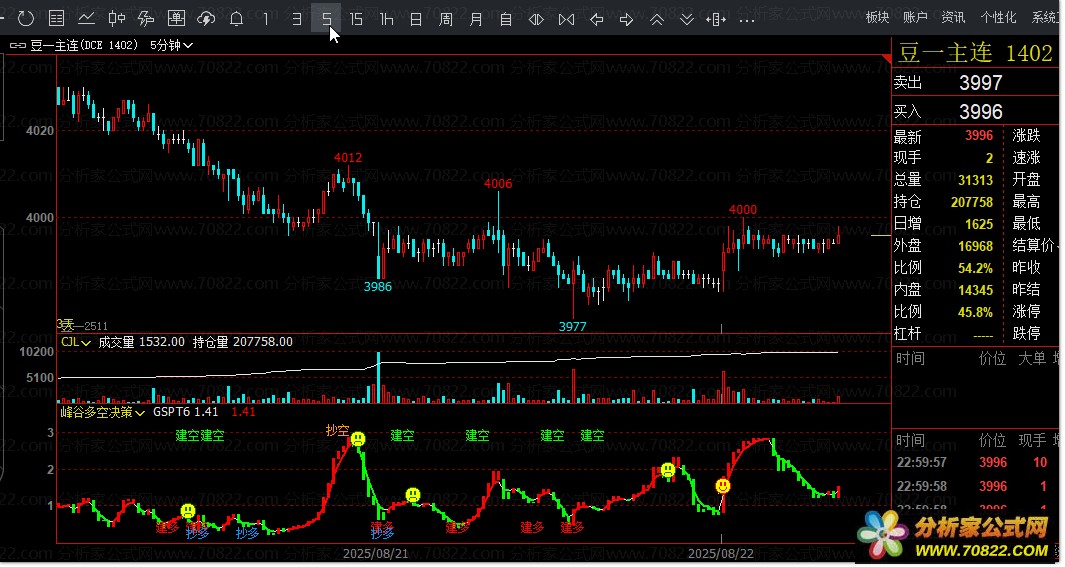Click the refresh circular arrow icon
The image size is (1065, 567).
tap(26, 18)
